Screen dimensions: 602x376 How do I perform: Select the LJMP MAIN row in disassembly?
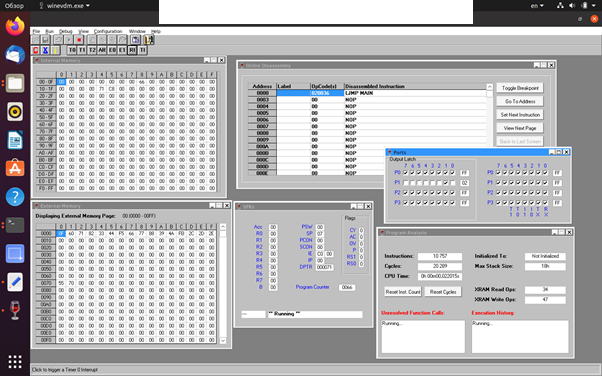coord(367,93)
